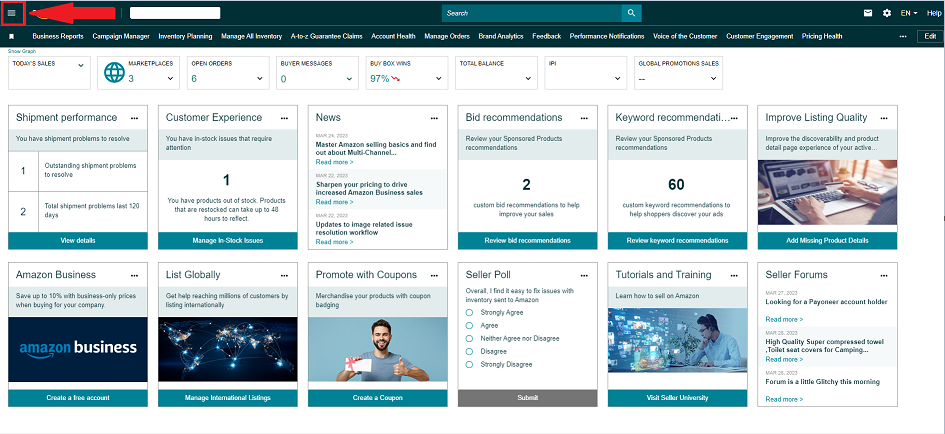This screenshot has width=945, height=434.
Task: Click the search magnifier button
Action: pyautogui.click(x=631, y=13)
